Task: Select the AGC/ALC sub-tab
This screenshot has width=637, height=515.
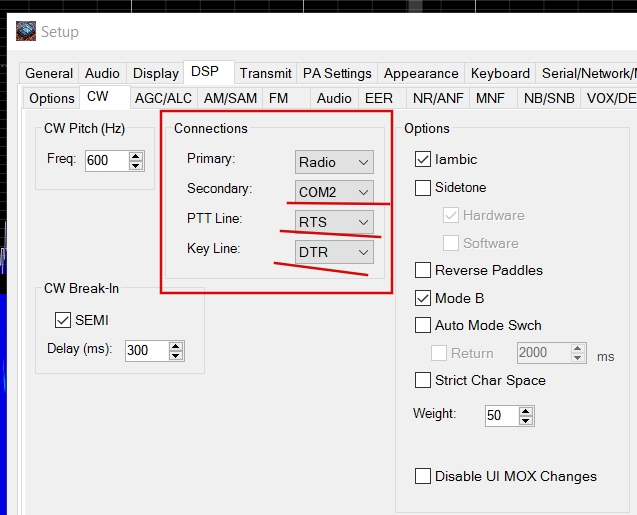Action: (x=164, y=98)
